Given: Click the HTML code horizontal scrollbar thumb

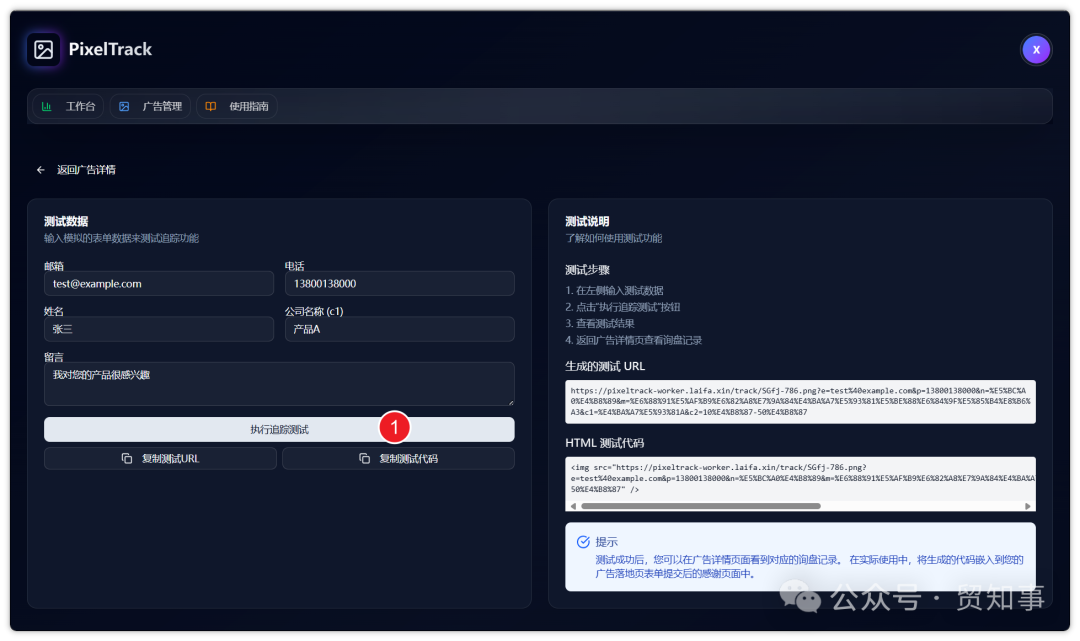Looking at the screenshot, I should pos(700,506).
